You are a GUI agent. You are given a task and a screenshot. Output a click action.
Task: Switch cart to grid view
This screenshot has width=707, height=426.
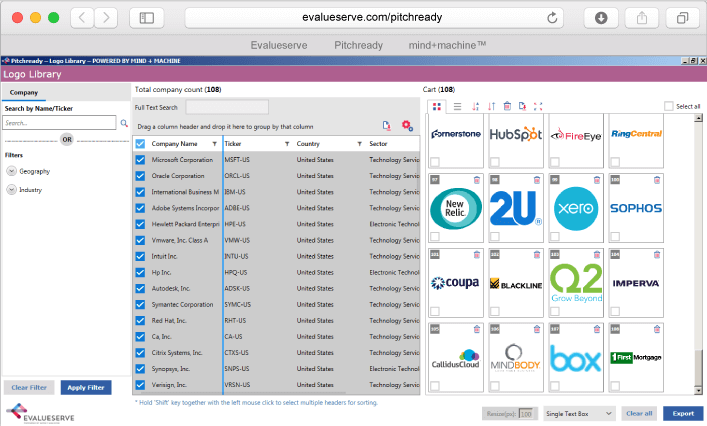pyautogui.click(x=436, y=106)
